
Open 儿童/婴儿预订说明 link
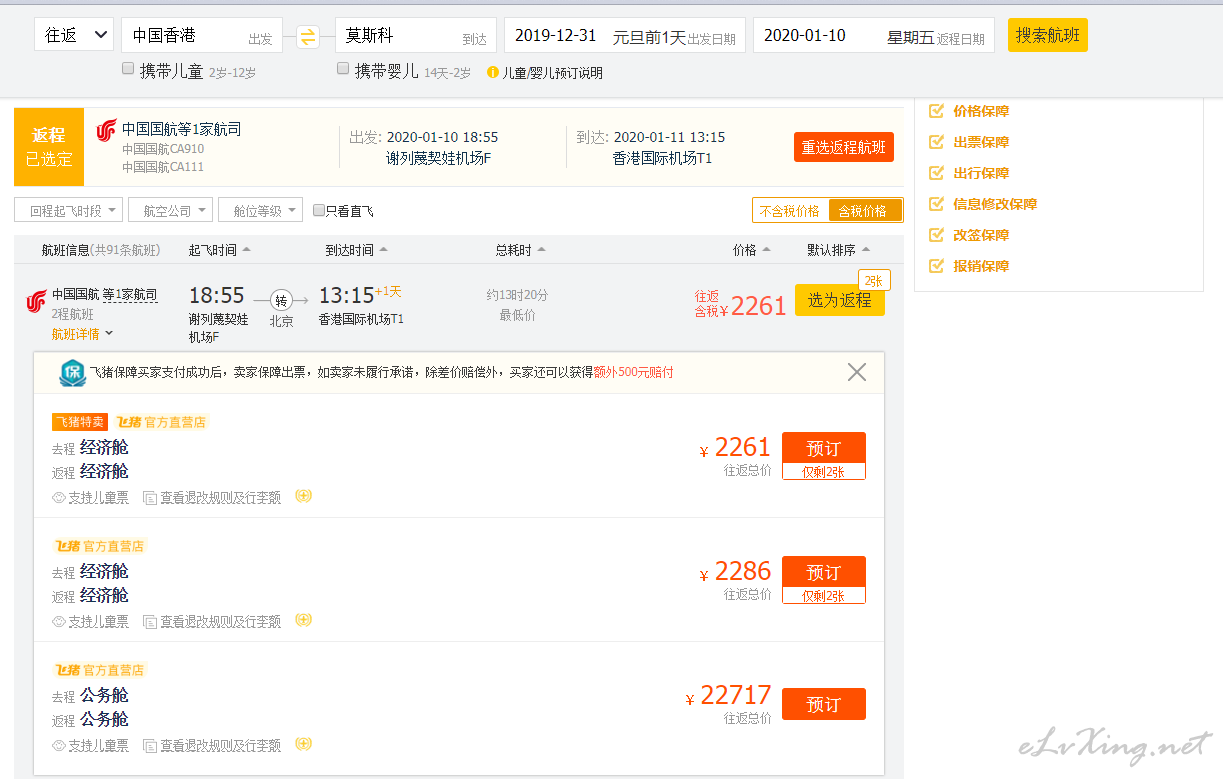point(552,73)
